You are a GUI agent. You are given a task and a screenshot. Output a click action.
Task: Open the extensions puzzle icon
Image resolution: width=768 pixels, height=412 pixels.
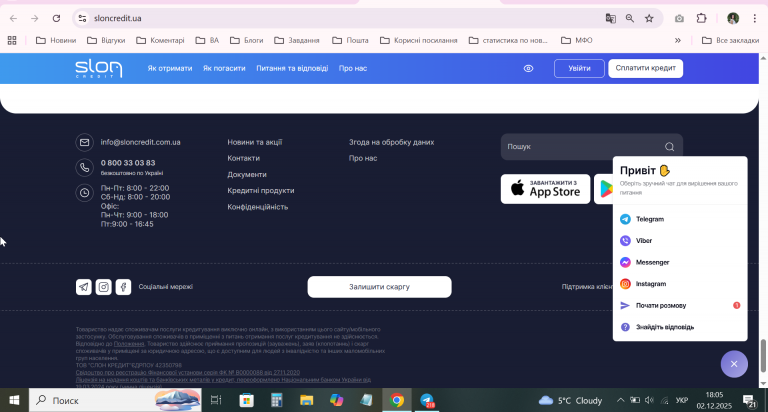click(x=701, y=18)
